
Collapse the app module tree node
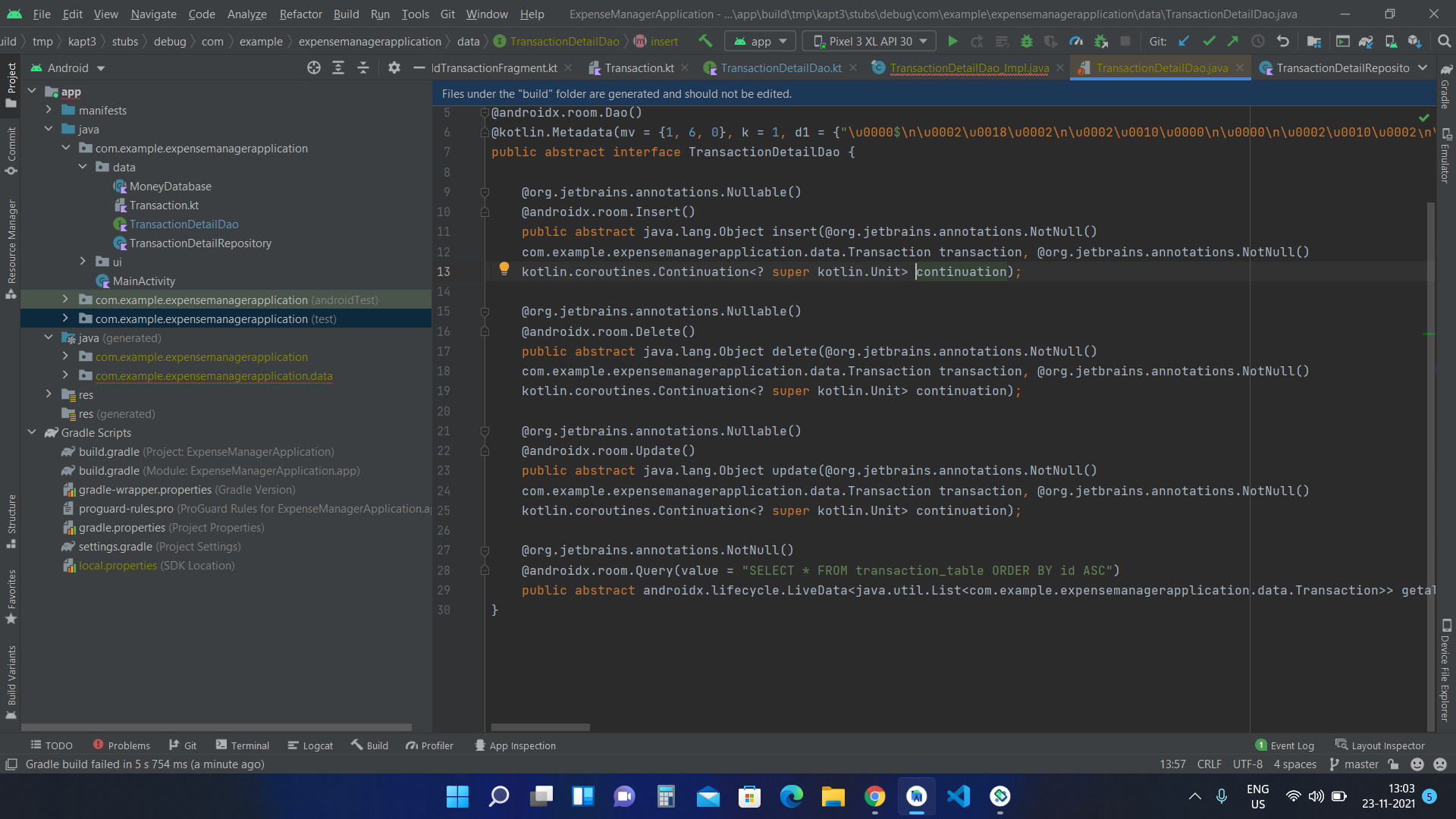click(x=32, y=91)
